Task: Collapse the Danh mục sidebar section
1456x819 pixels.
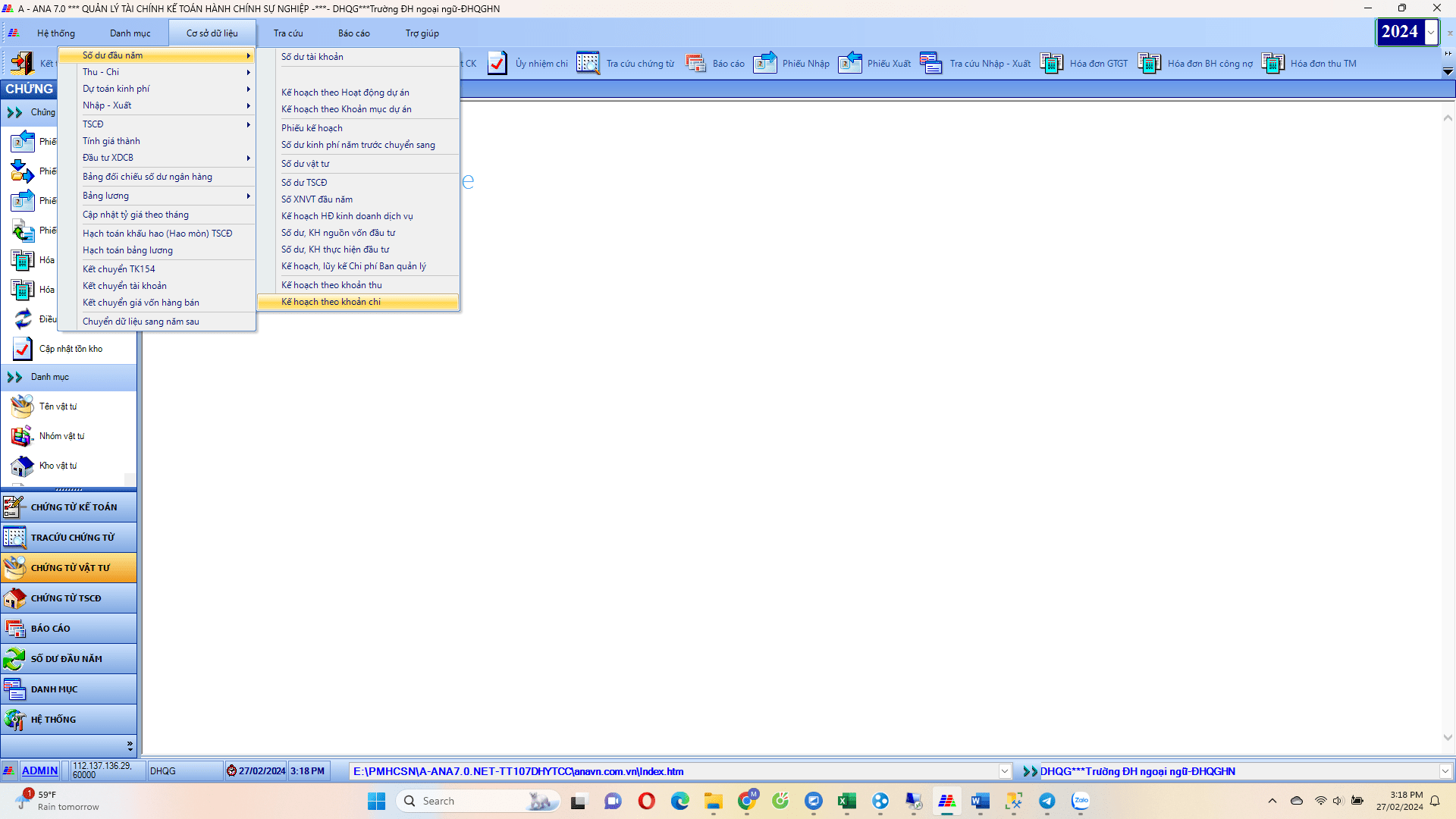Action: coord(14,377)
